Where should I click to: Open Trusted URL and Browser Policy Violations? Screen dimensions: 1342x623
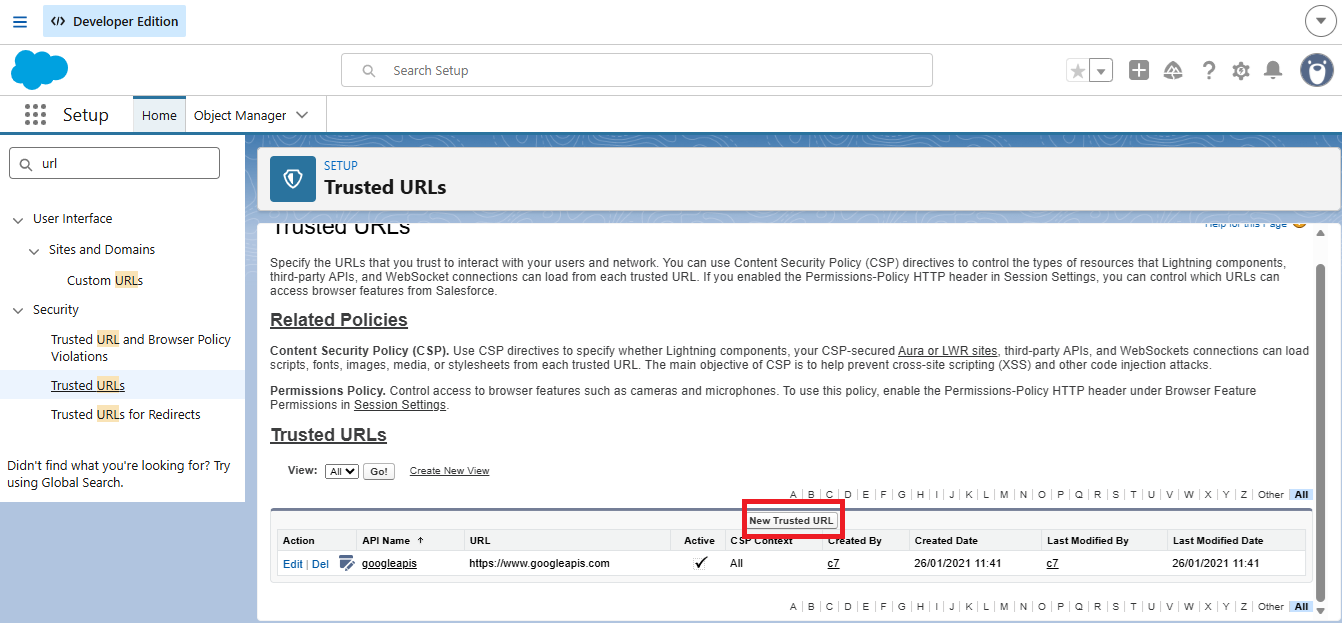pos(141,348)
